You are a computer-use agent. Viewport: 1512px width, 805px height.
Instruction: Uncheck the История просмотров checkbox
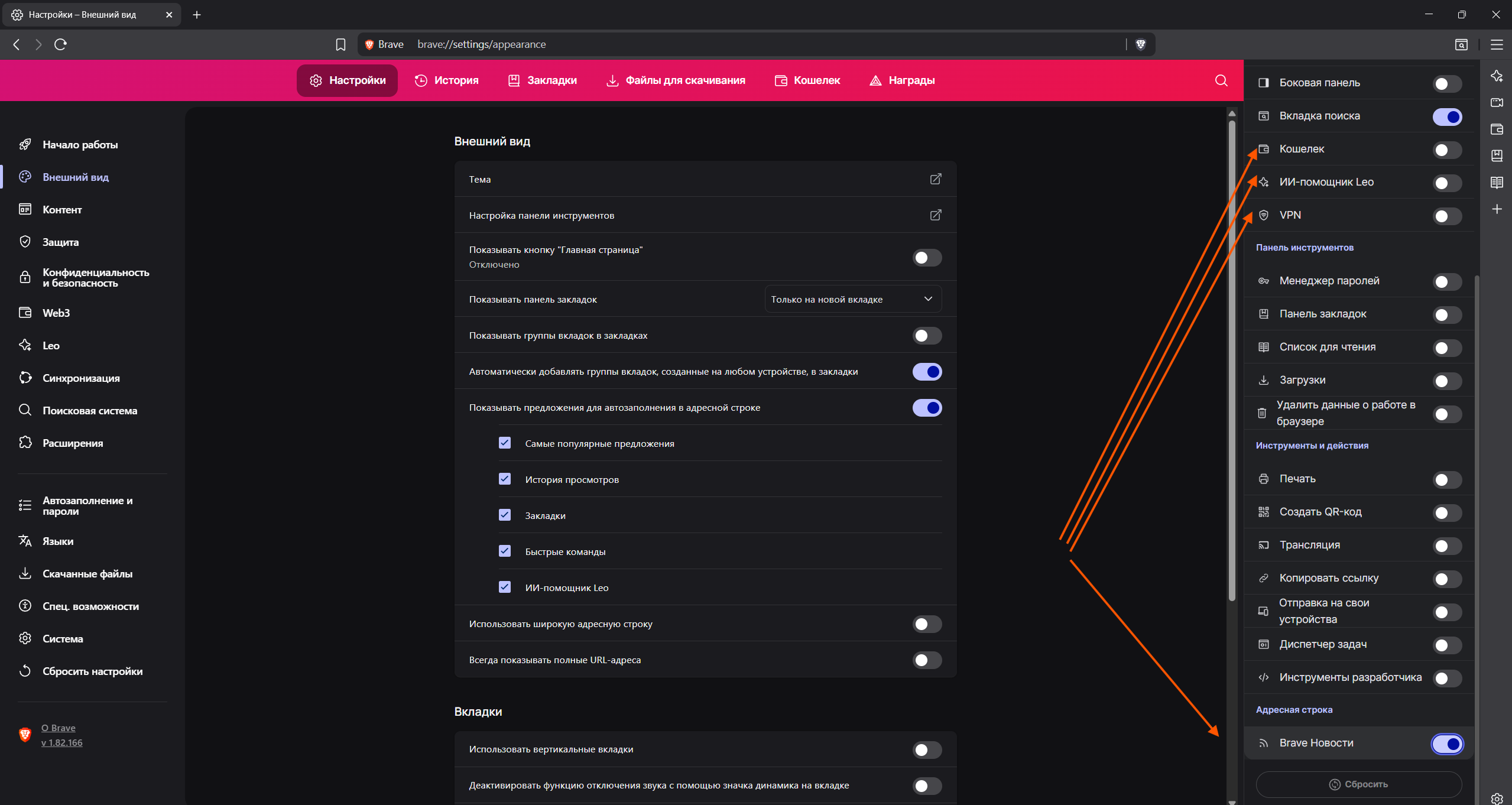pos(505,479)
